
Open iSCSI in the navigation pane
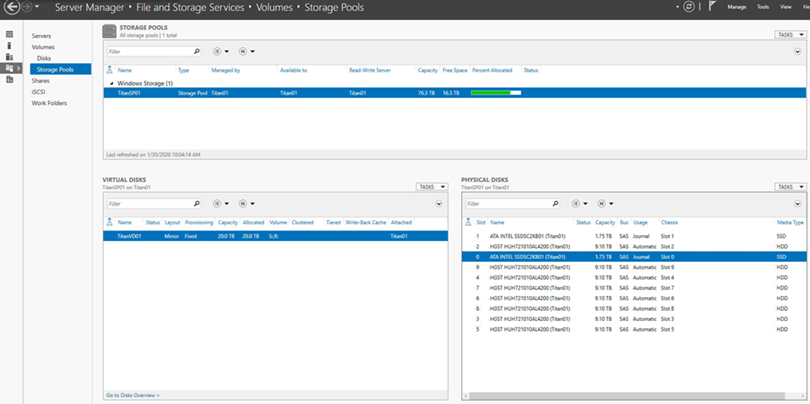(38, 92)
